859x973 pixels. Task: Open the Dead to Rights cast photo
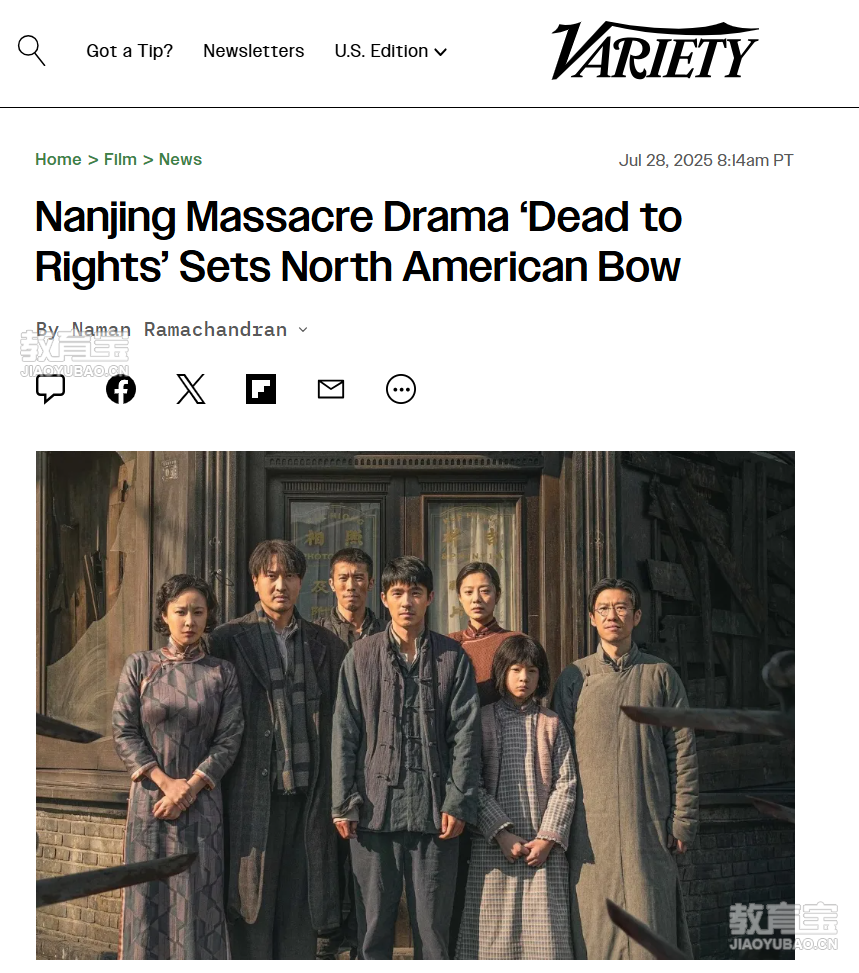click(x=415, y=706)
